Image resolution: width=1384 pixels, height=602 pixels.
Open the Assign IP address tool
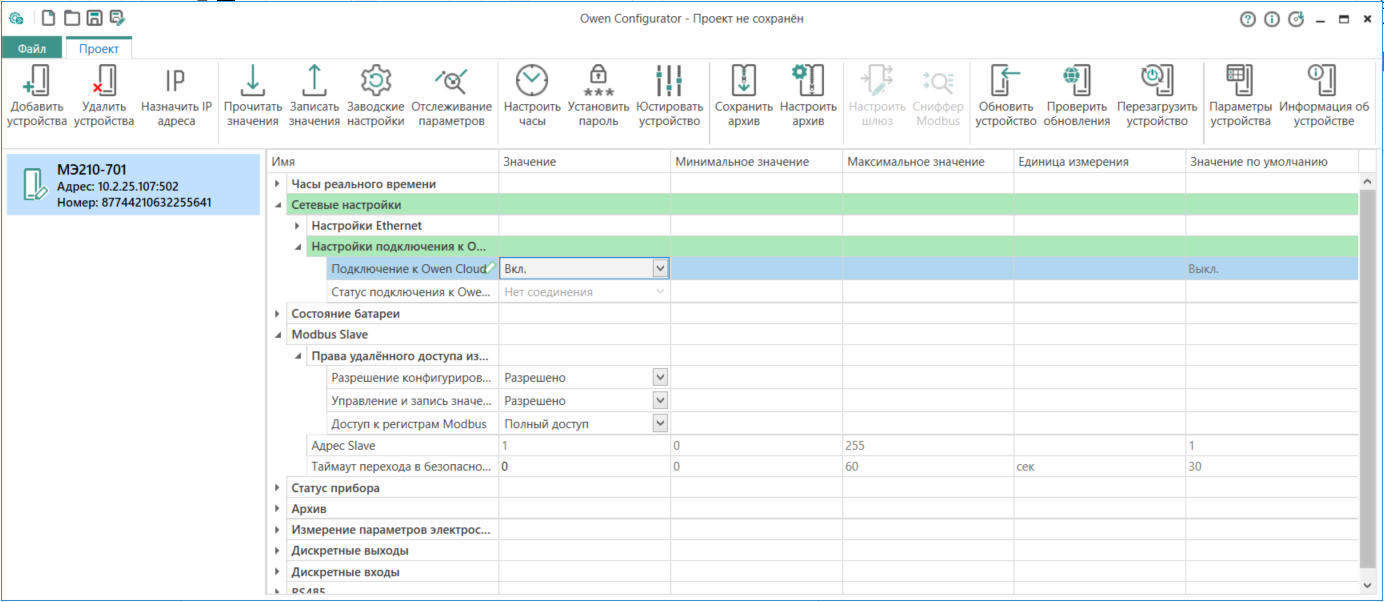175,81
